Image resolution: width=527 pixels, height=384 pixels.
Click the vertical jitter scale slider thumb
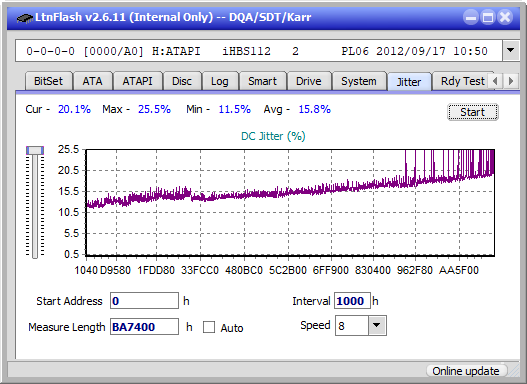[35, 150]
